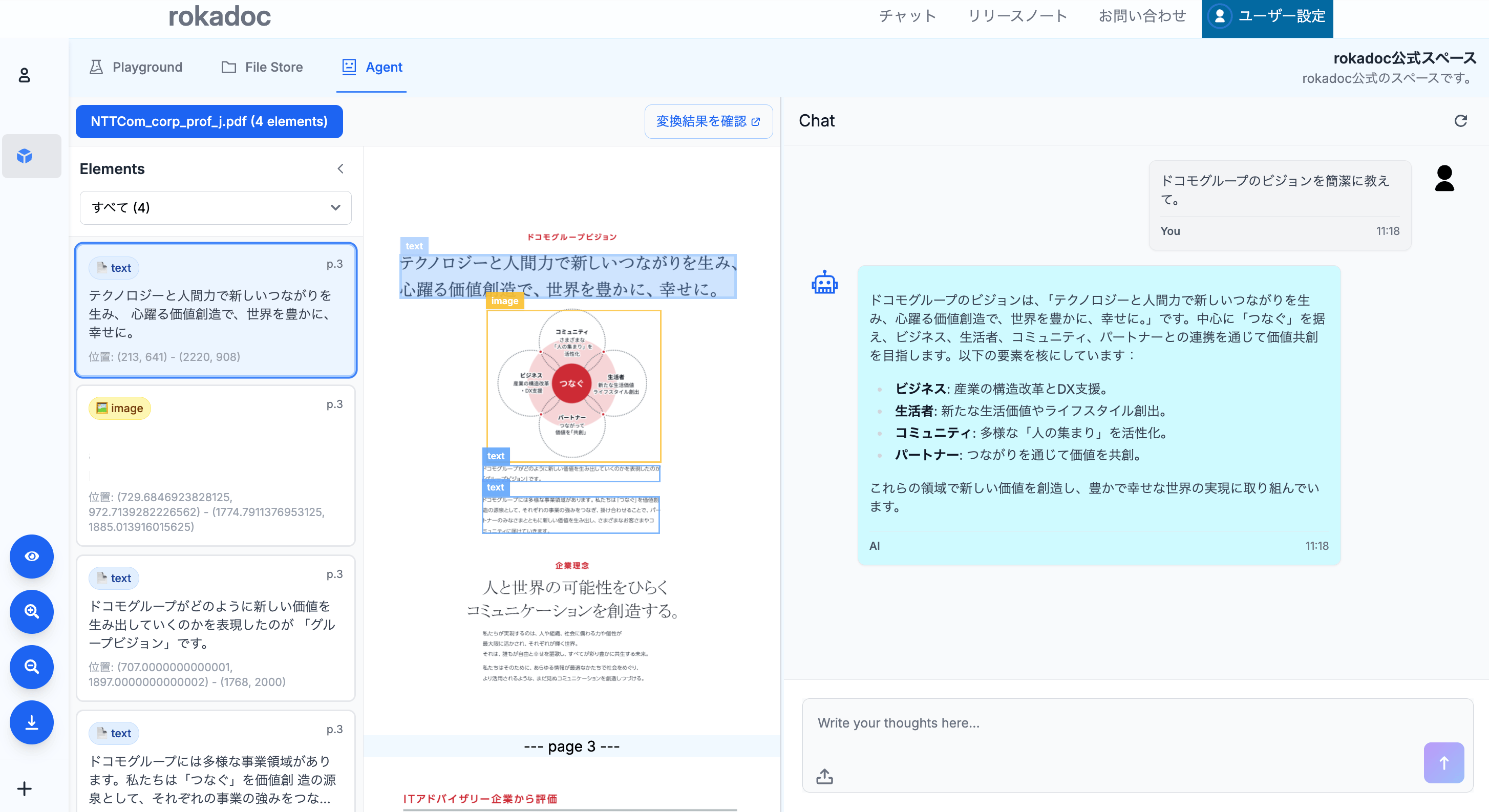
Task: Click NTTCom_corp_prof_j.pdf (4 elements) button
Action: (x=209, y=121)
